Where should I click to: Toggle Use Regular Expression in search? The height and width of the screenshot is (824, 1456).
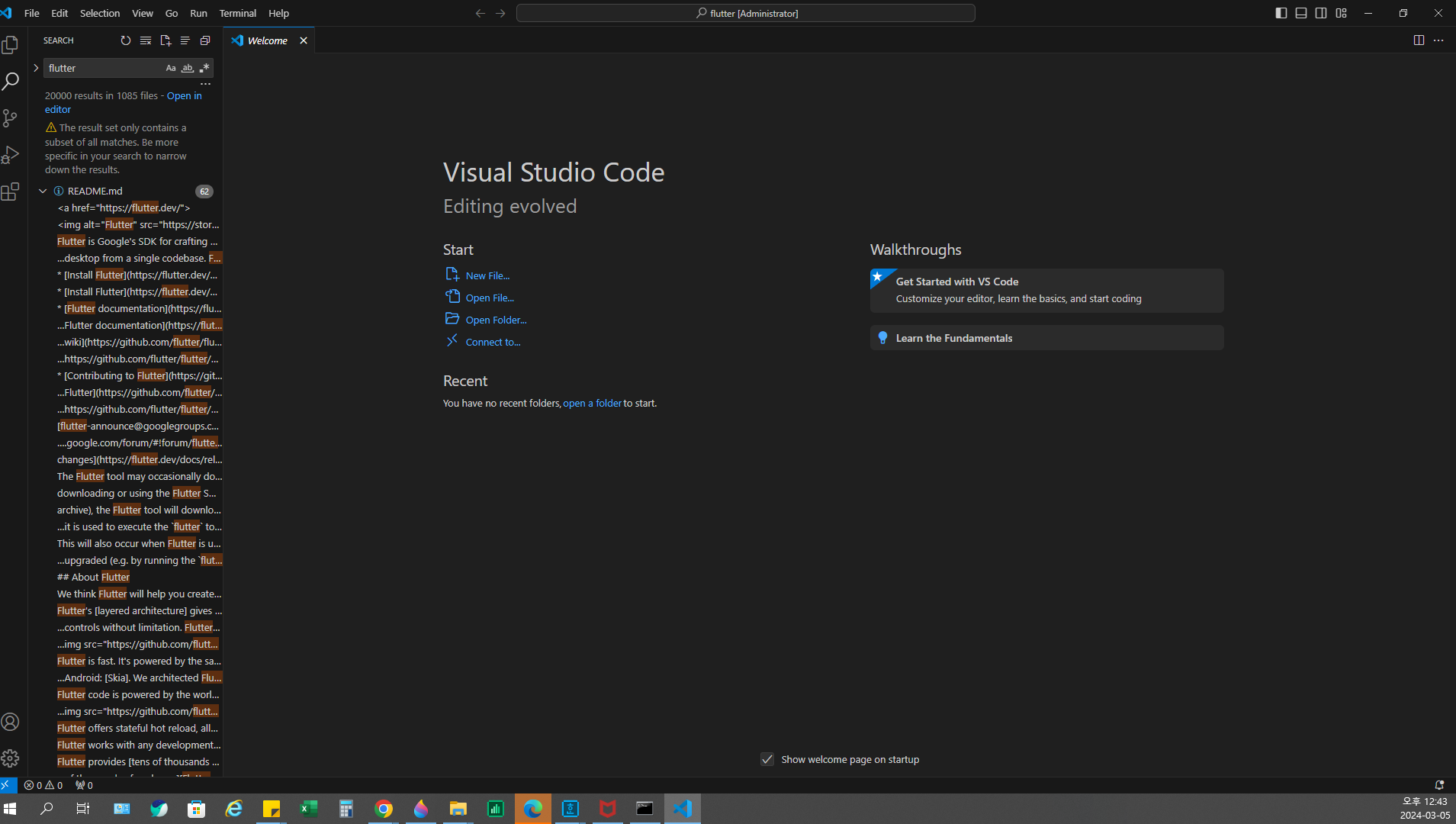pyautogui.click(x=204, y=68)
